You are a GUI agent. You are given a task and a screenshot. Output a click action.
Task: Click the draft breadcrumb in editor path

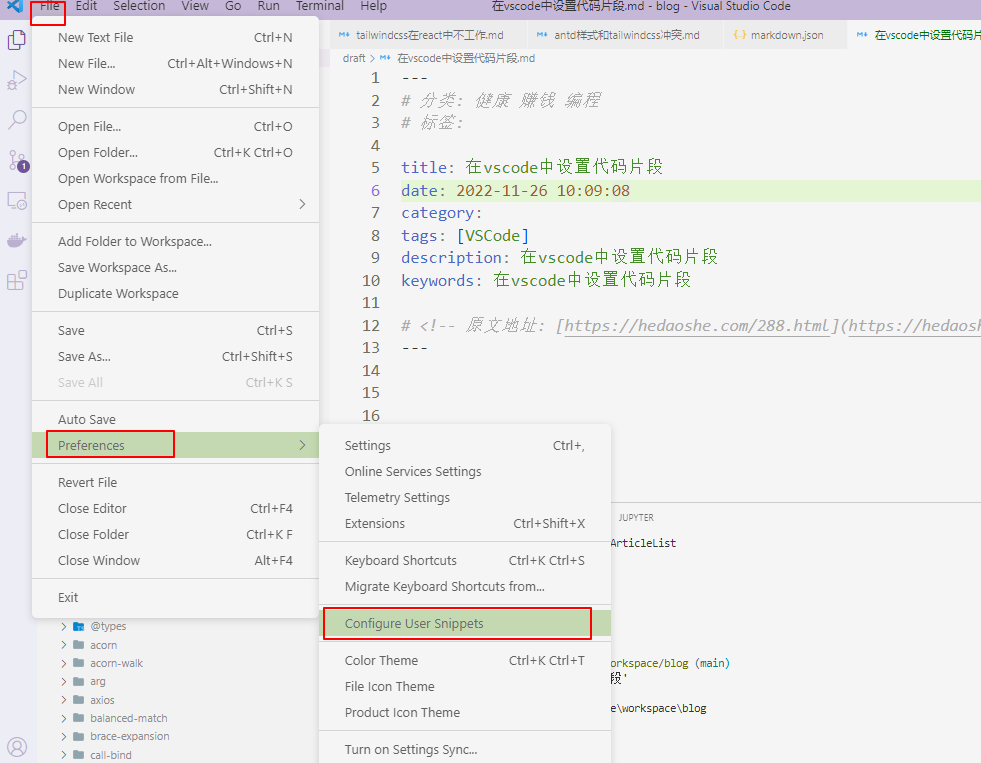[x=354, y=58]
